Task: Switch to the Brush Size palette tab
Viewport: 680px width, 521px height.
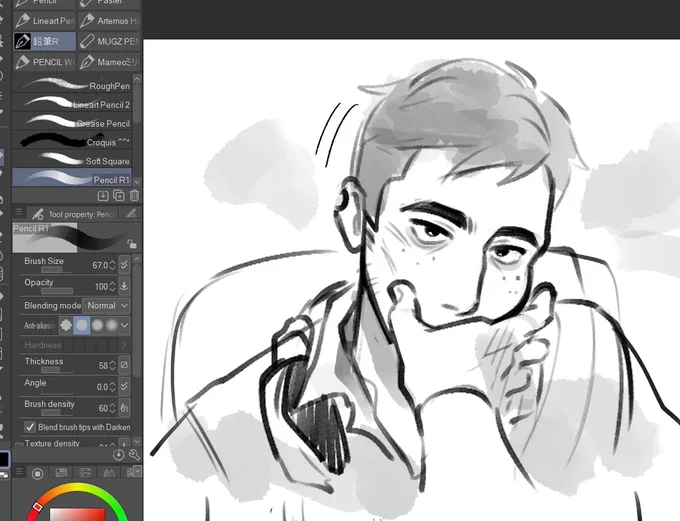Action: click(131, 213)
